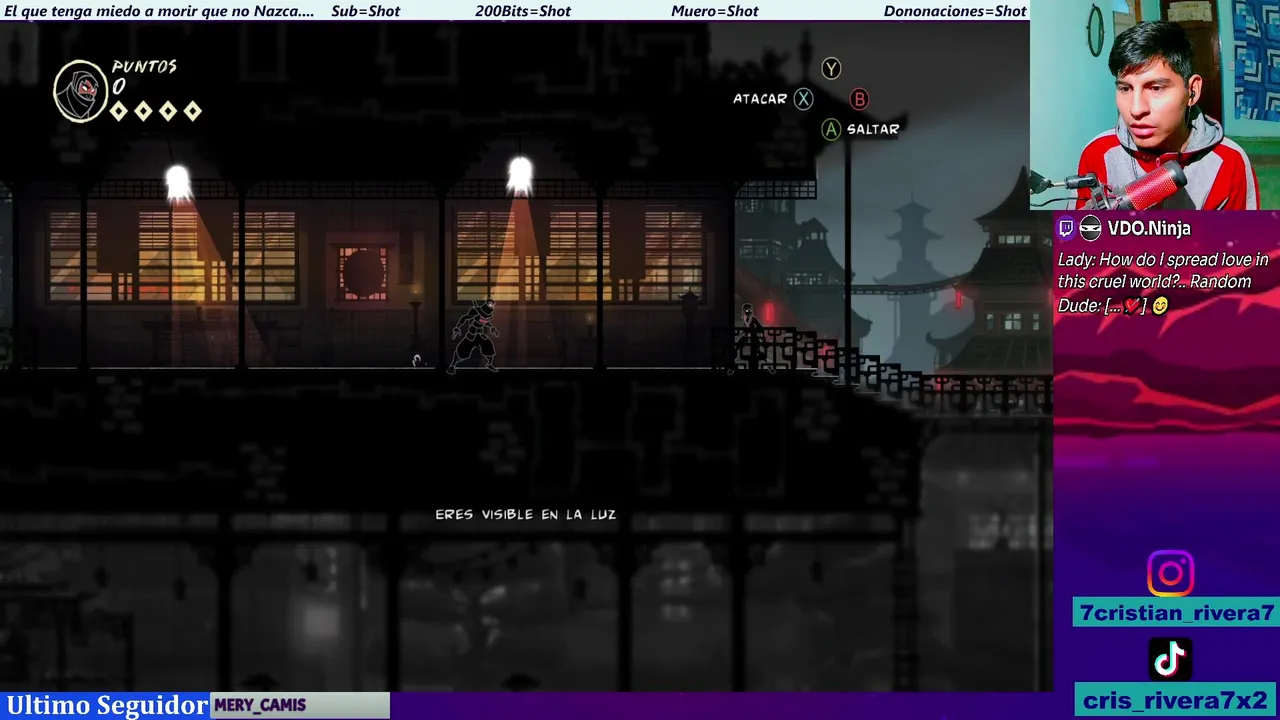
Task: Open the Instagram logo in the sidebar
Action: [1170, 574]
